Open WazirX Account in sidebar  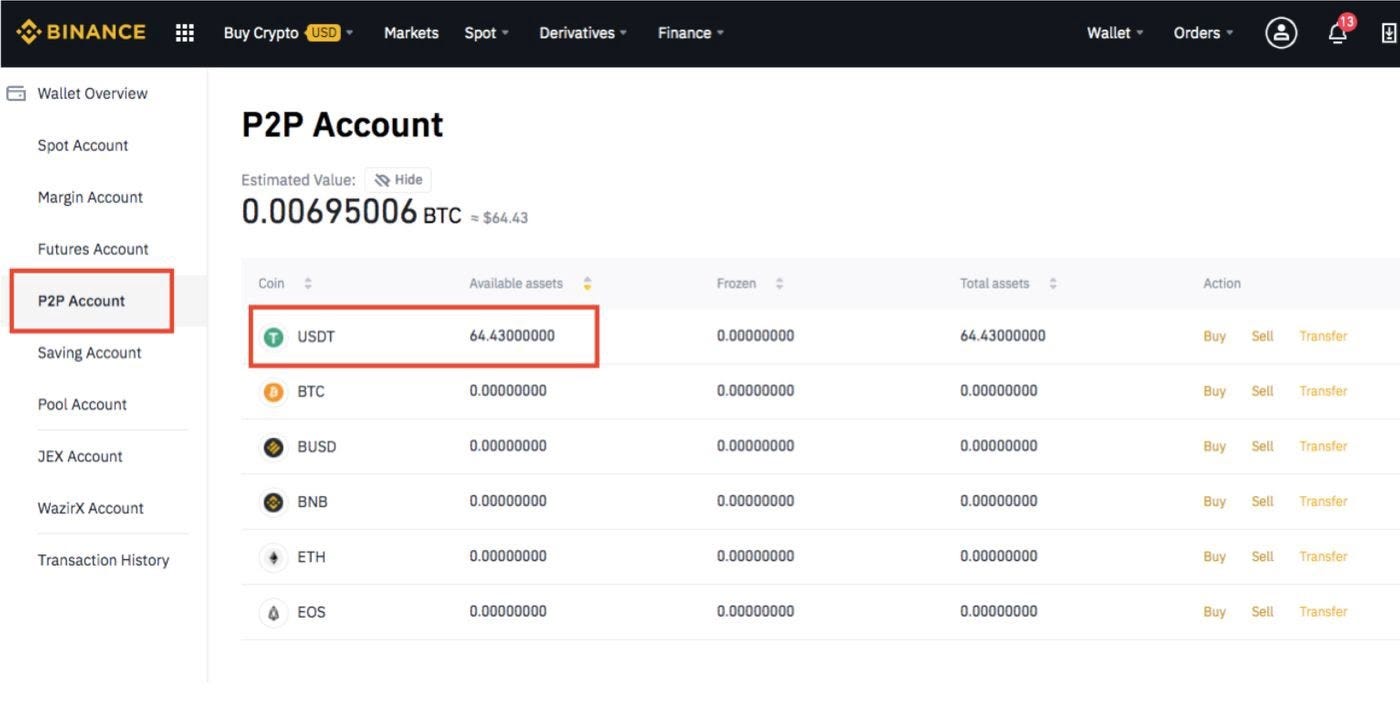pos(91,508)
